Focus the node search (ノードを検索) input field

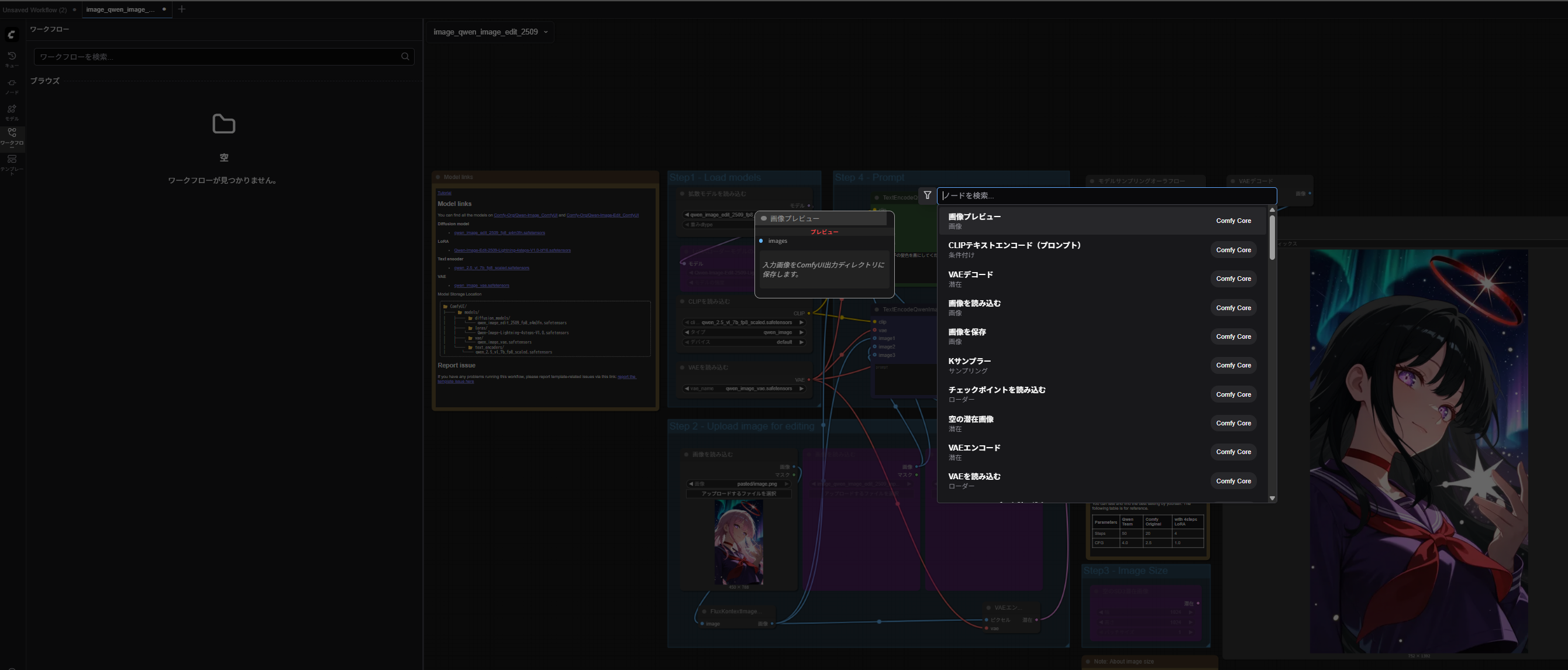(x=1105, y=195)
